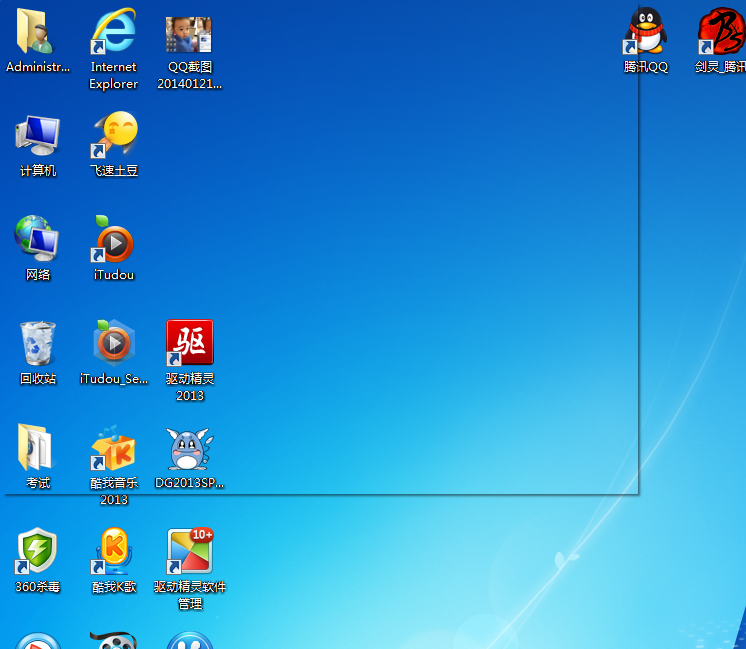Select the iTudou_Se... installer icon
746x649 pixels.
[x=113, y=345]
